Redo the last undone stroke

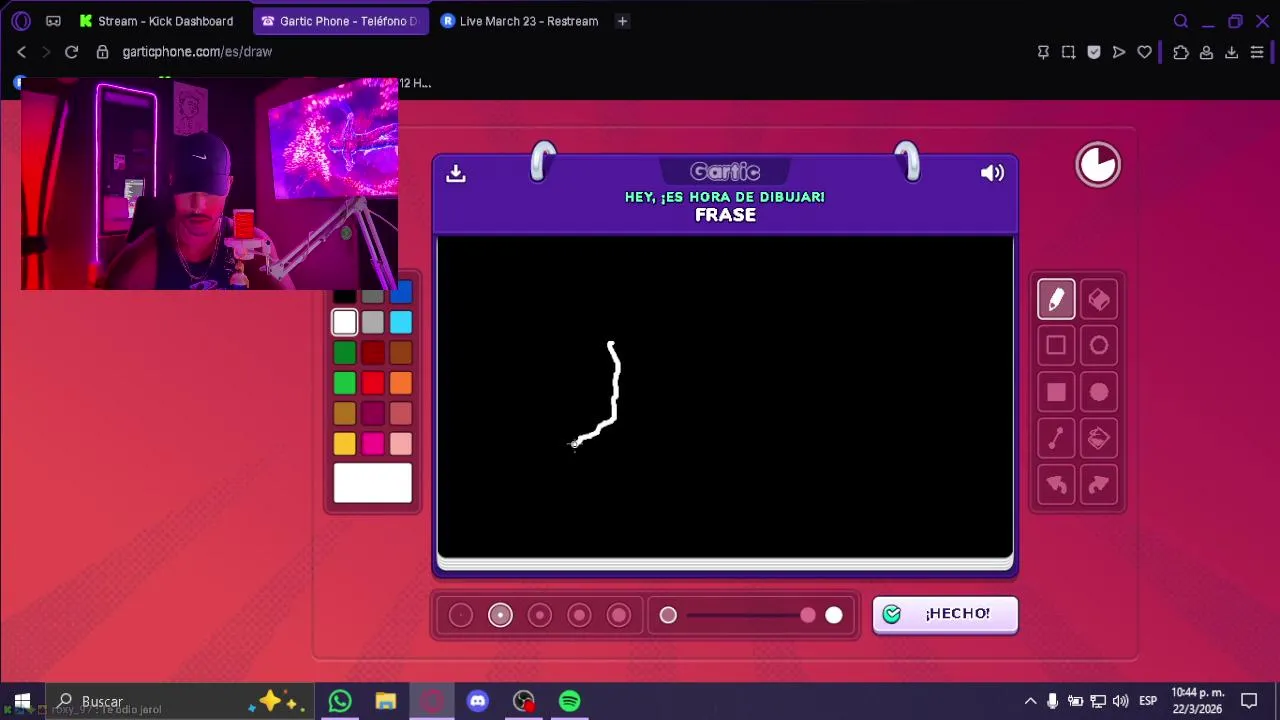(1099, 485)
